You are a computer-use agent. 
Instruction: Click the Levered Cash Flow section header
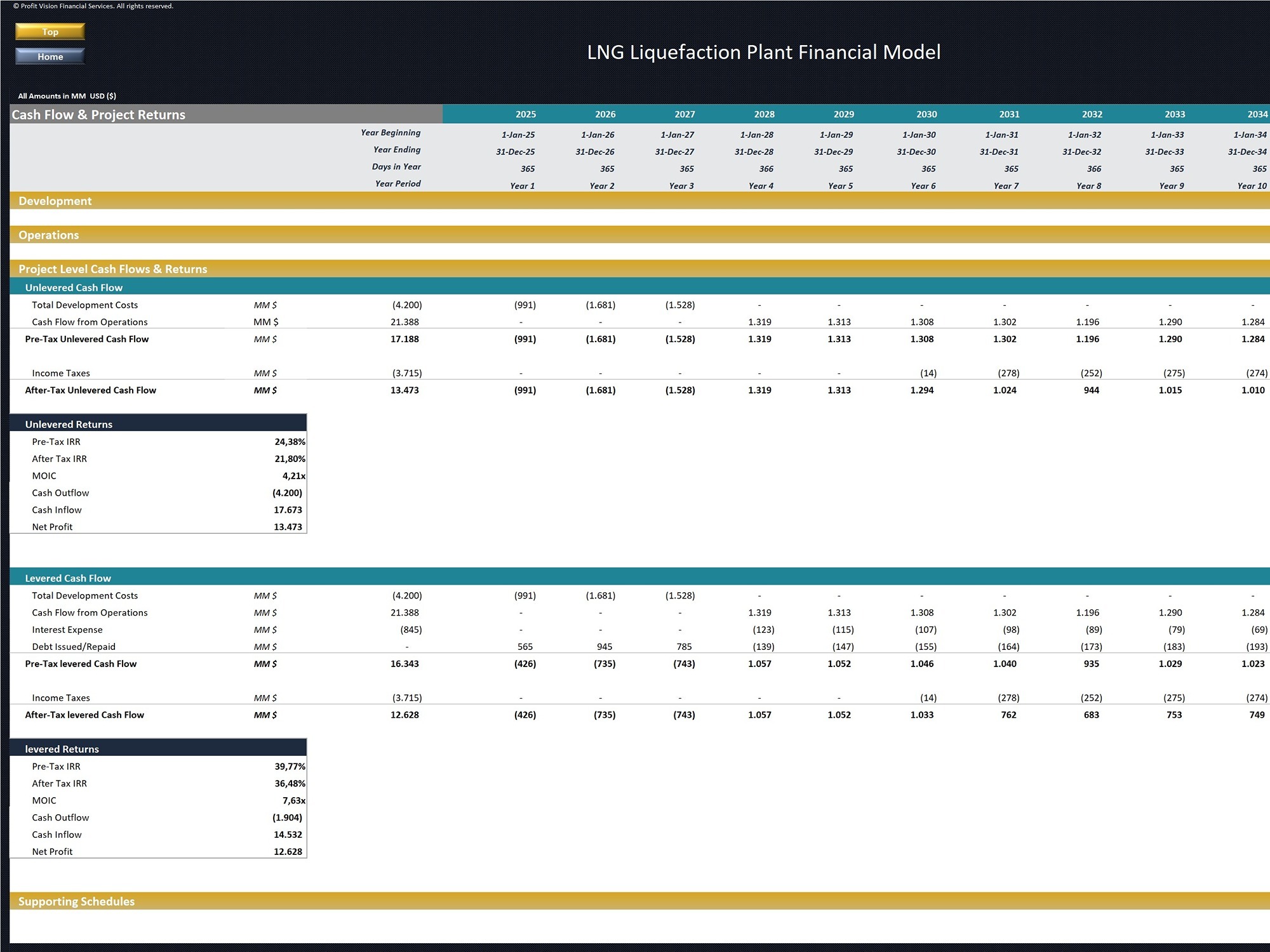68,578
